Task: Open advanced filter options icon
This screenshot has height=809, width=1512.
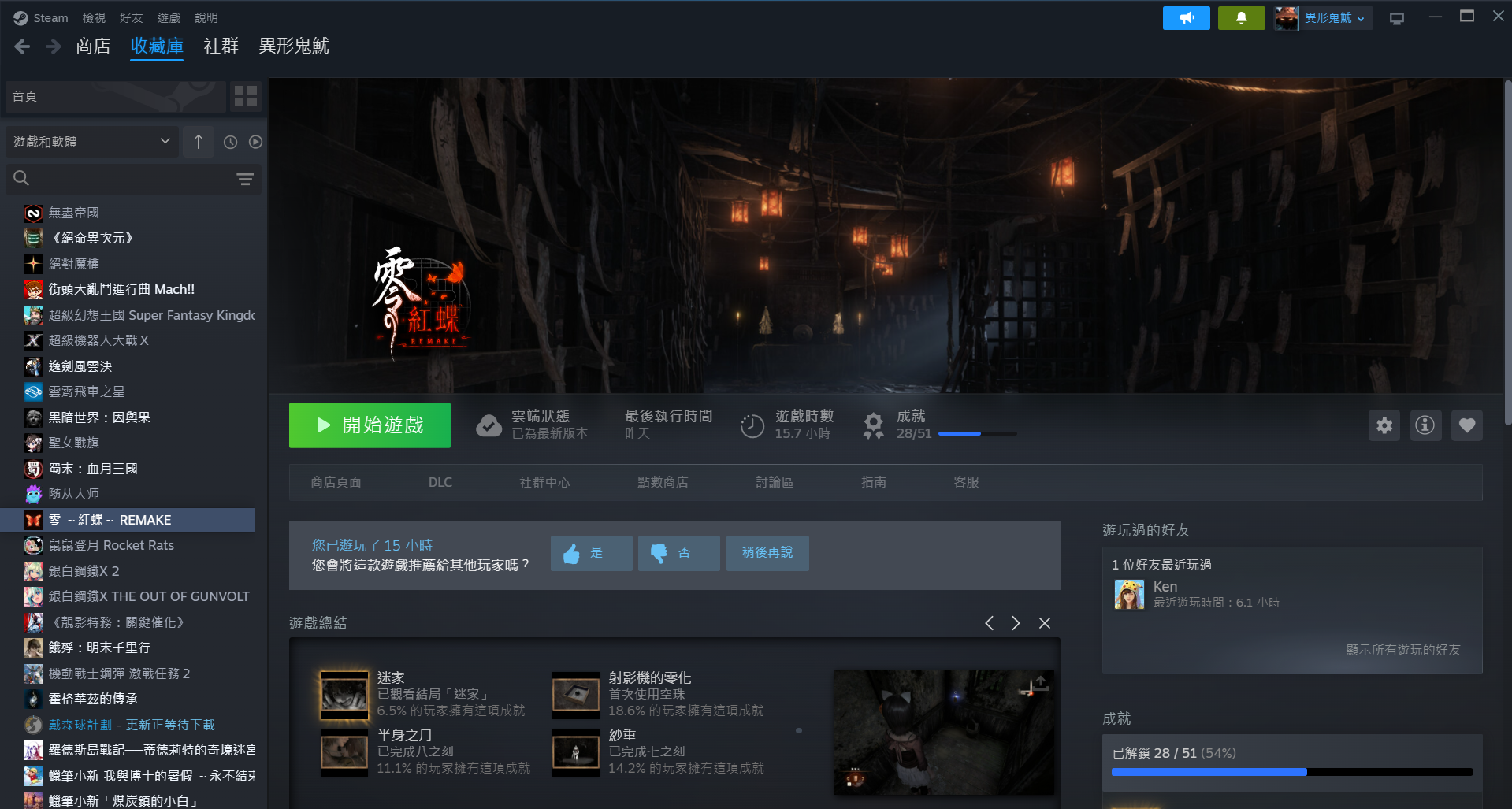Action: tap(245, 180)
